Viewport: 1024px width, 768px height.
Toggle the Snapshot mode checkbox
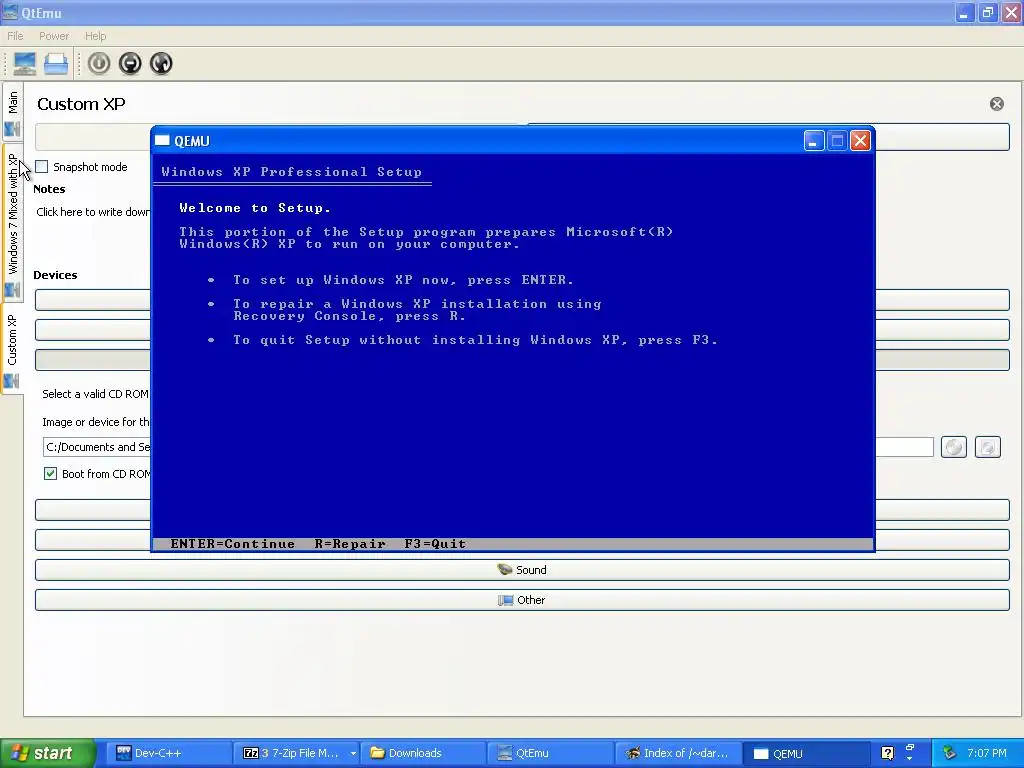[x=42, y=167]
